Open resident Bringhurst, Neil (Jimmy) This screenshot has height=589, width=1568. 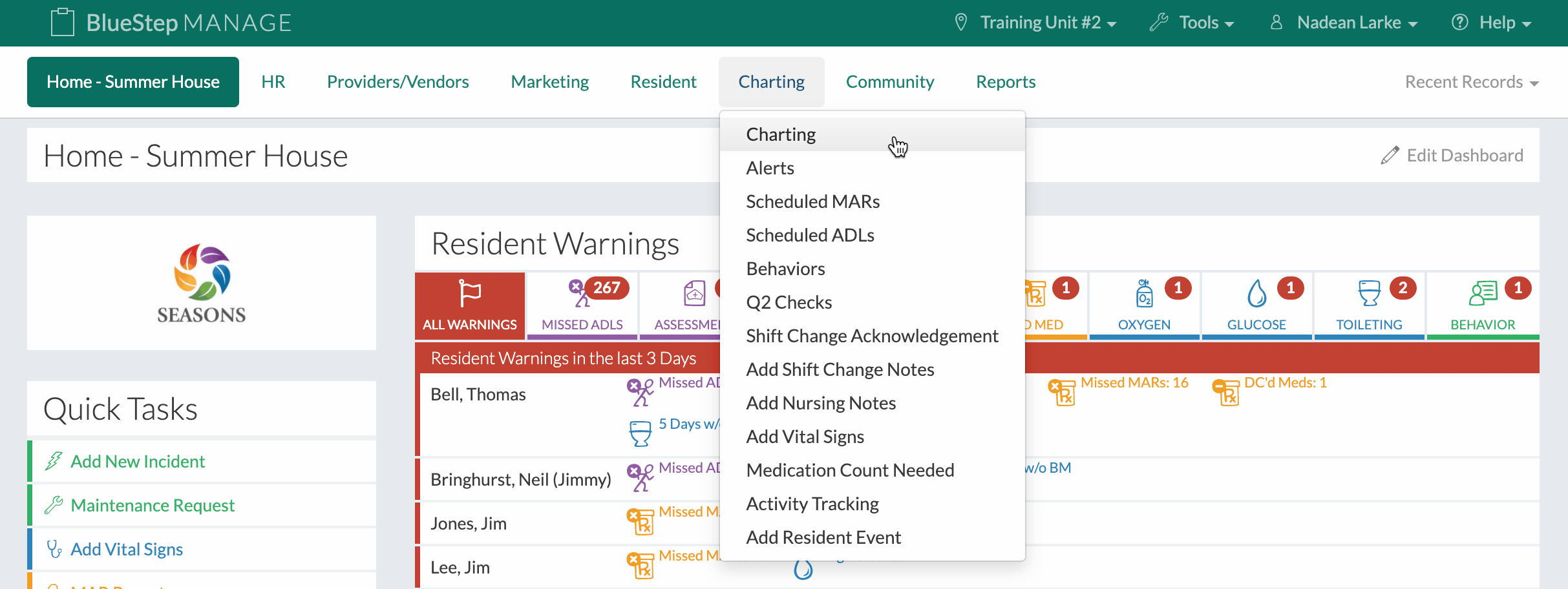(521, 480)
